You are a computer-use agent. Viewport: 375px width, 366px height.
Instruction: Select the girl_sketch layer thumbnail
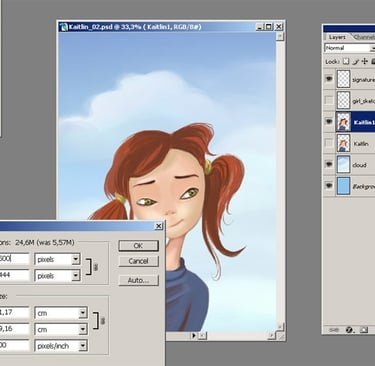343,100
